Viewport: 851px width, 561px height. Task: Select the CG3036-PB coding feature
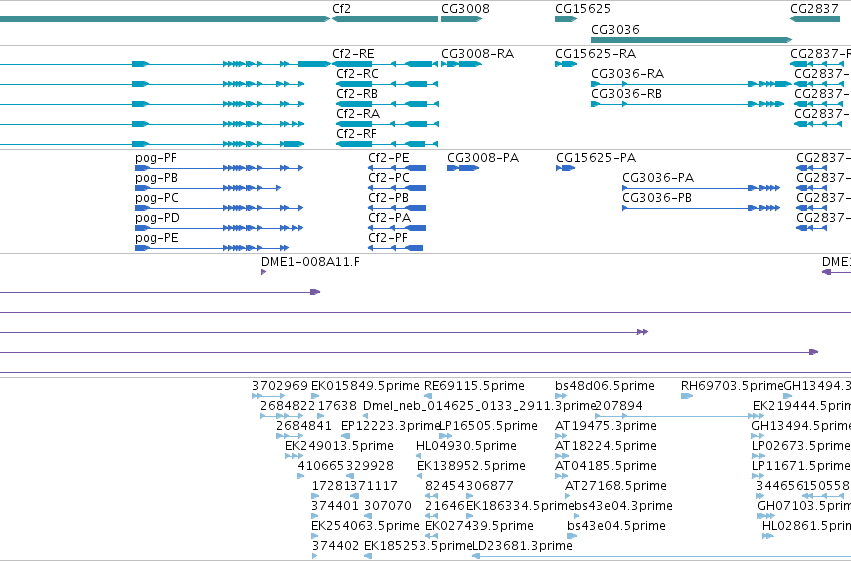click(x=701, y=208)
